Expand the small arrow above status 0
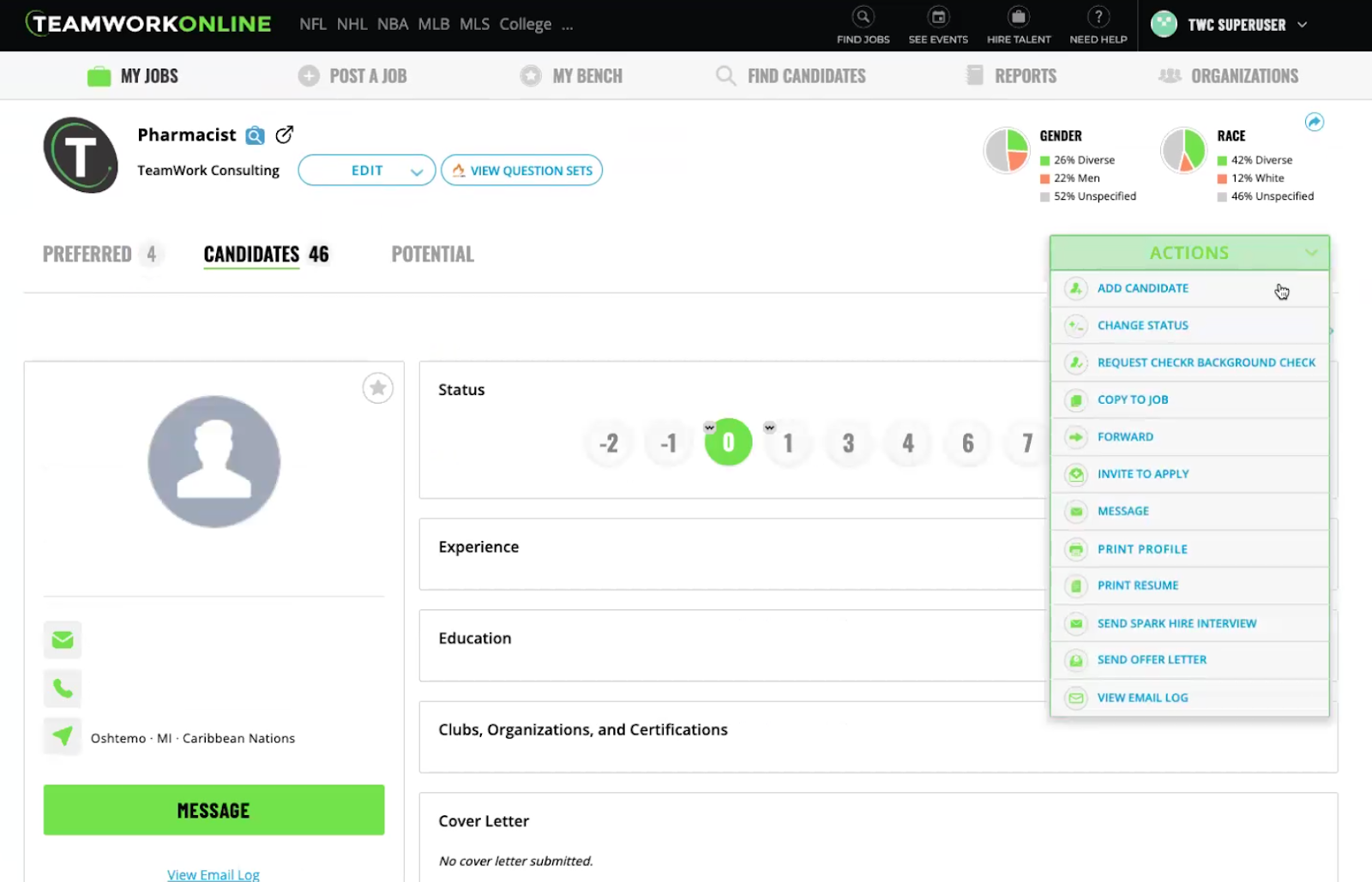 tap(709, 427)
